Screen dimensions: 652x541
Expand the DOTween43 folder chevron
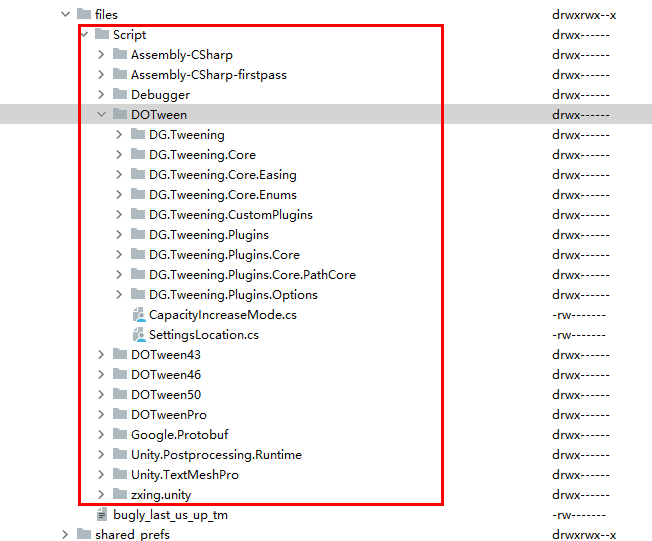[101, 354]
